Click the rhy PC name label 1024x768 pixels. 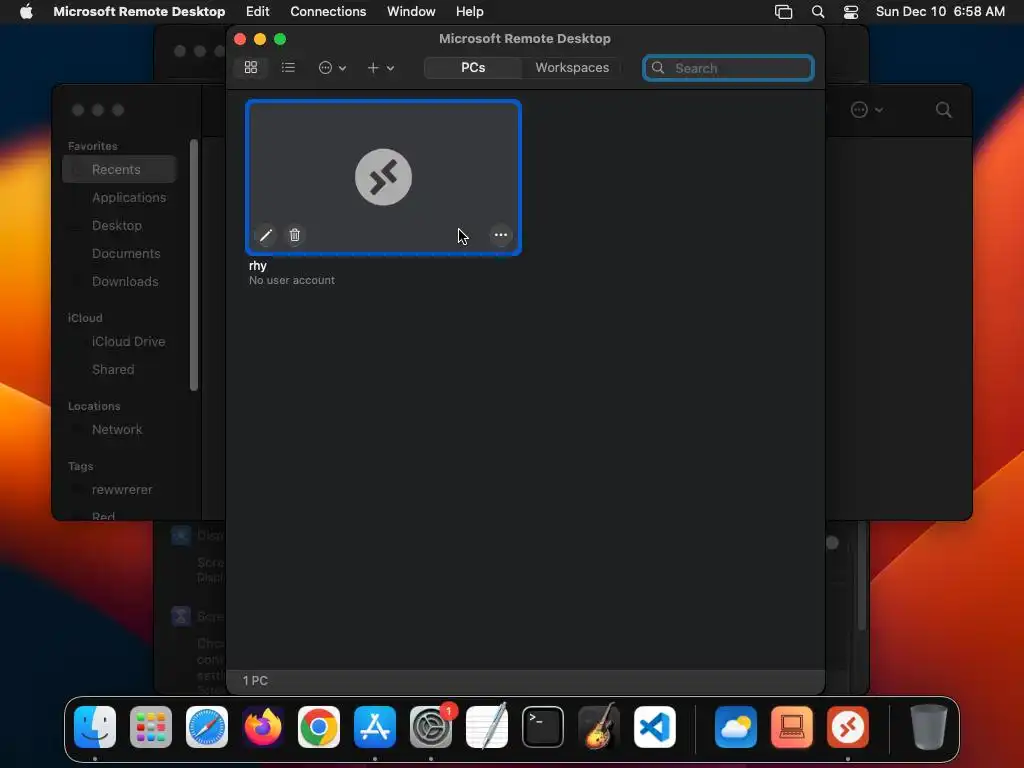(x=258, y=266)
